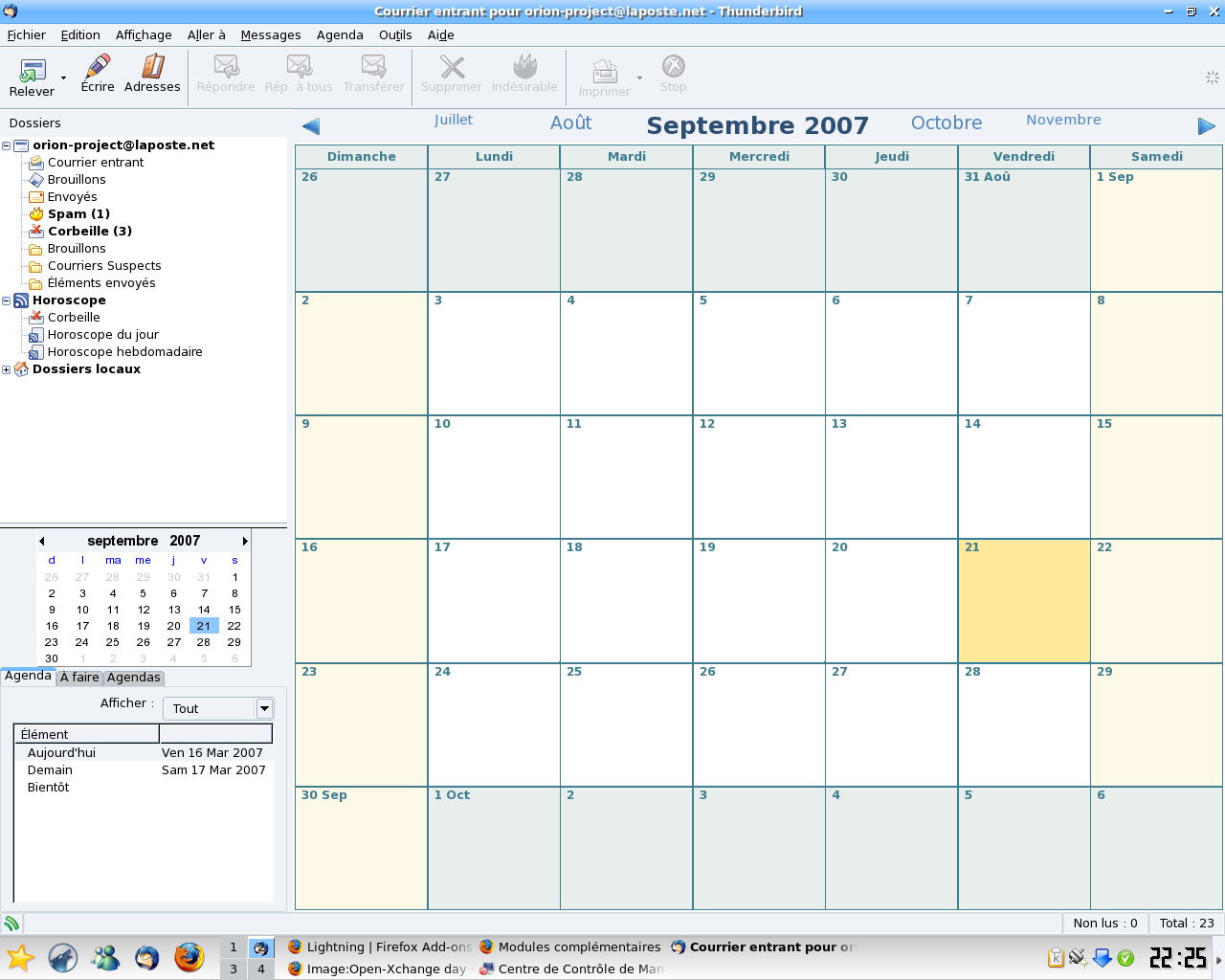Open the Relever dropdown arrow
The image size is (1225, 980).
pos(64,78)
